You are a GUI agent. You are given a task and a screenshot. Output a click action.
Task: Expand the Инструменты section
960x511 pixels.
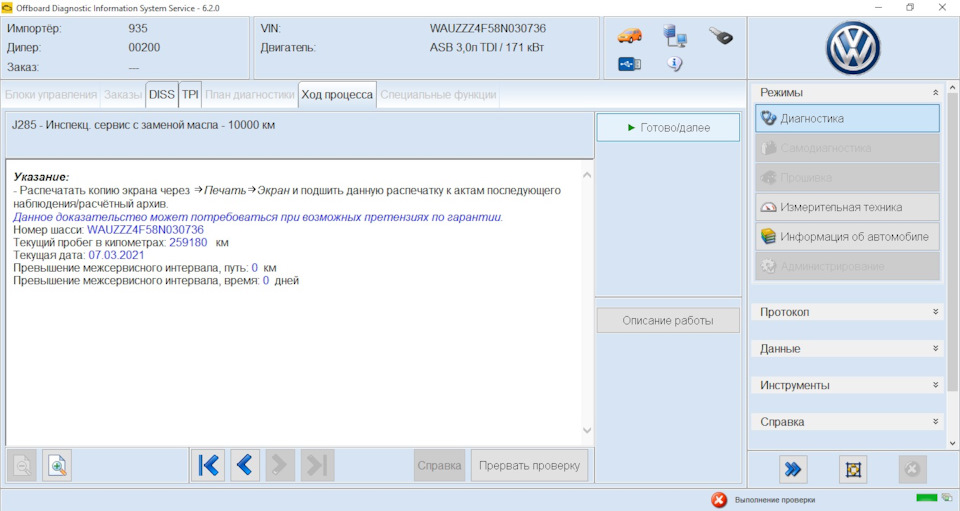point(936,385)
